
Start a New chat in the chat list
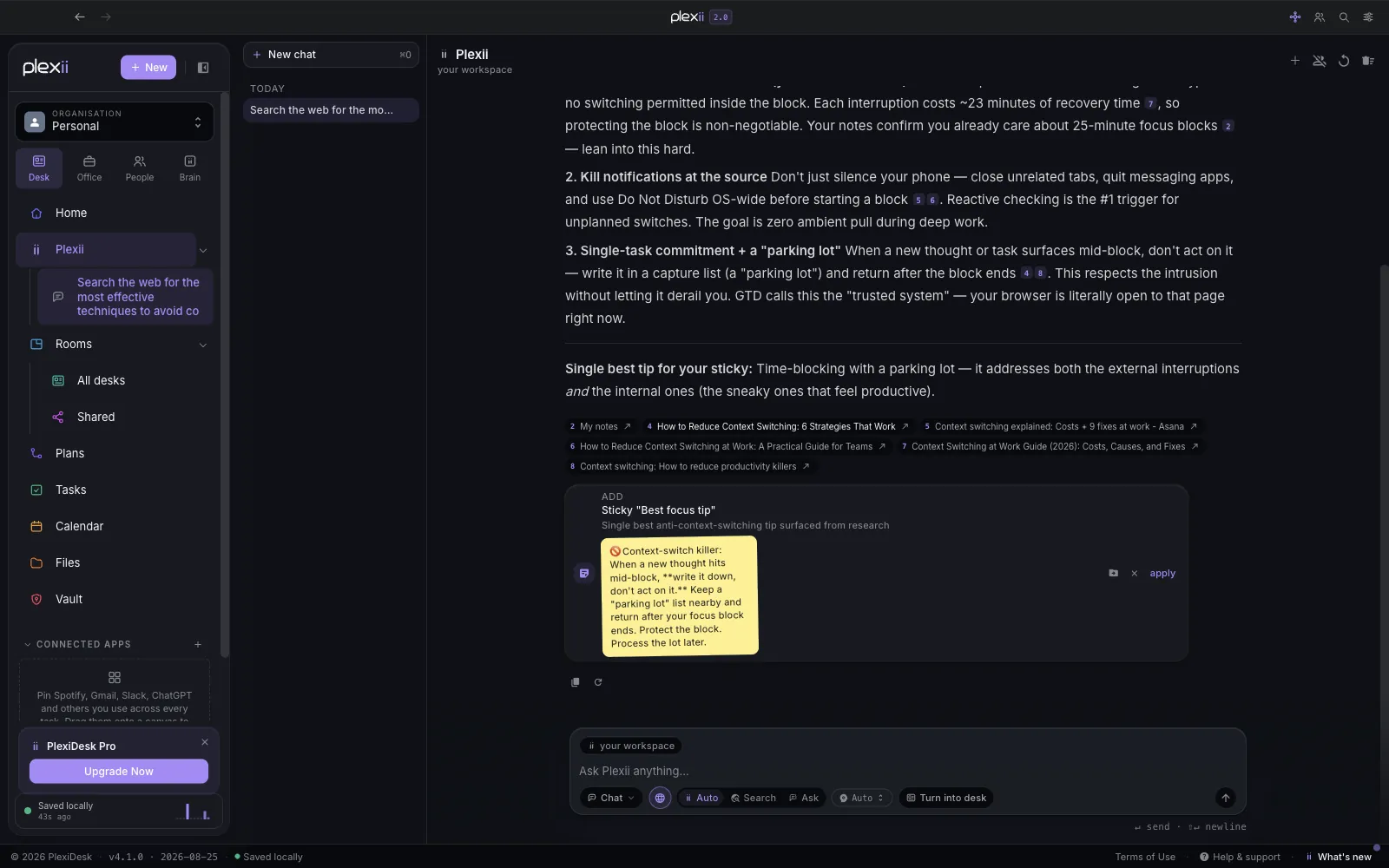pos(331,55)
